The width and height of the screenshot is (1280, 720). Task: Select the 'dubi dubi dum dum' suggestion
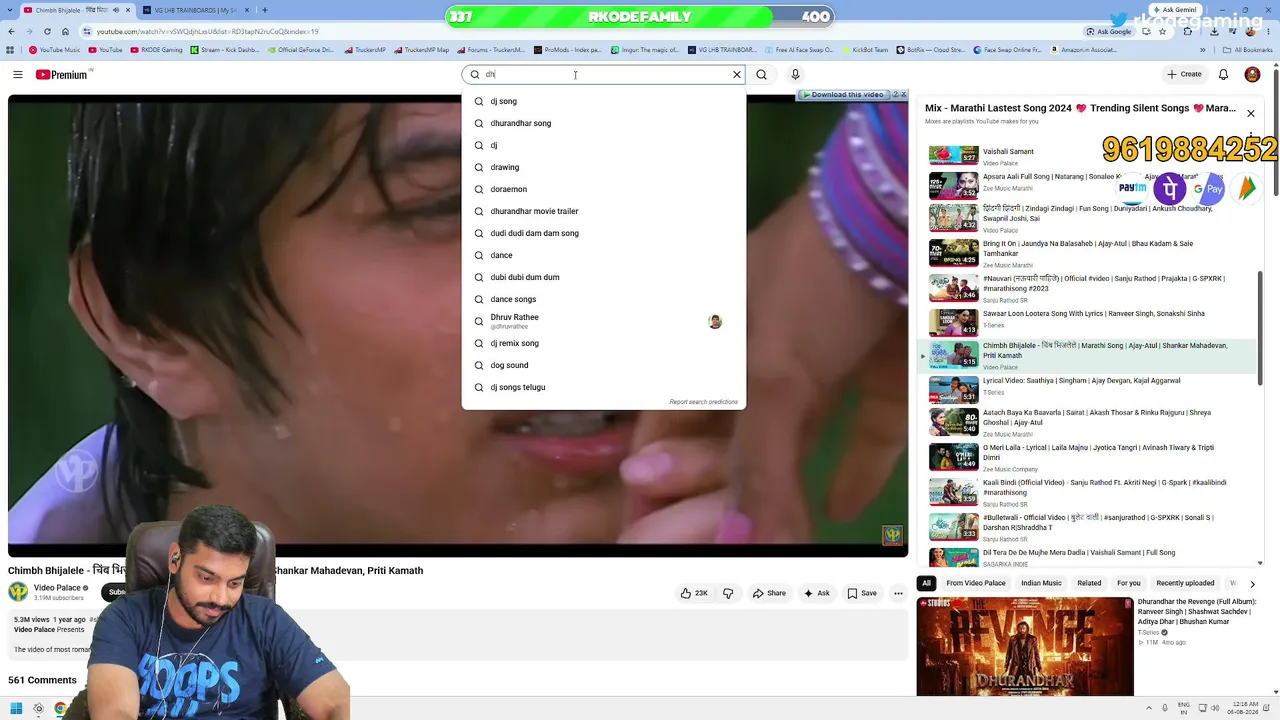[604, 277]
